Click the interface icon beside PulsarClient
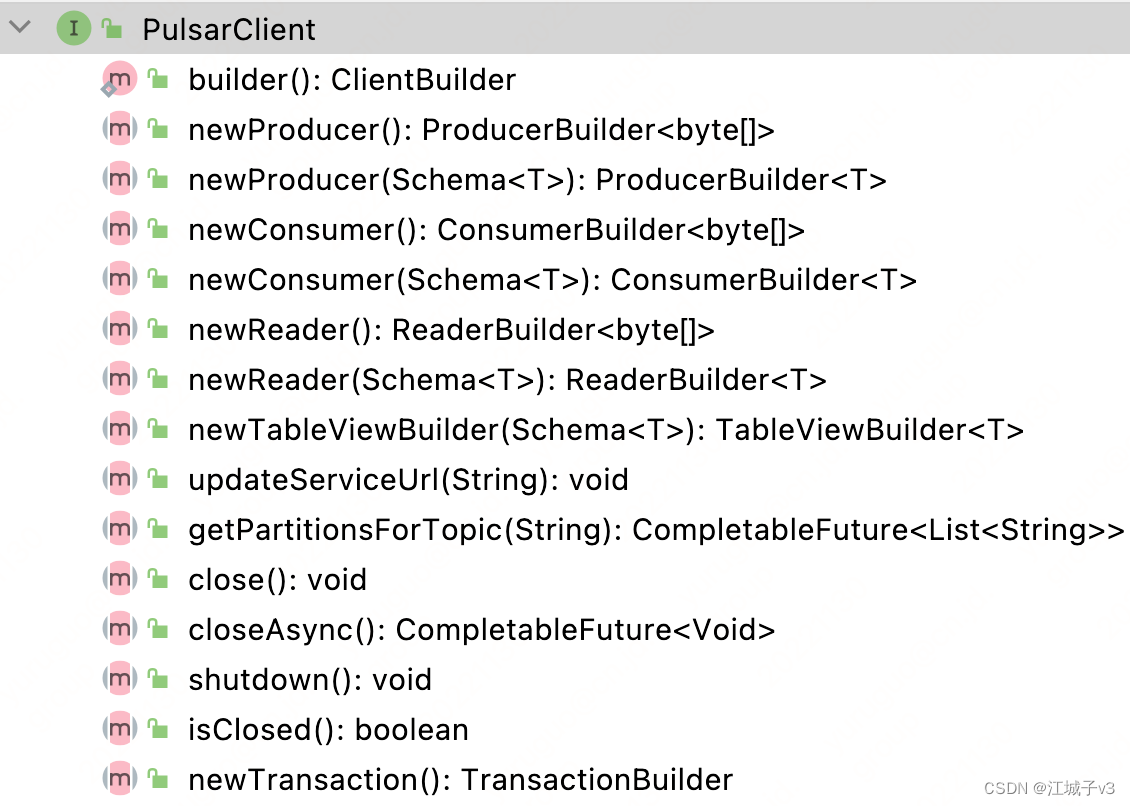 pos(73,28)
